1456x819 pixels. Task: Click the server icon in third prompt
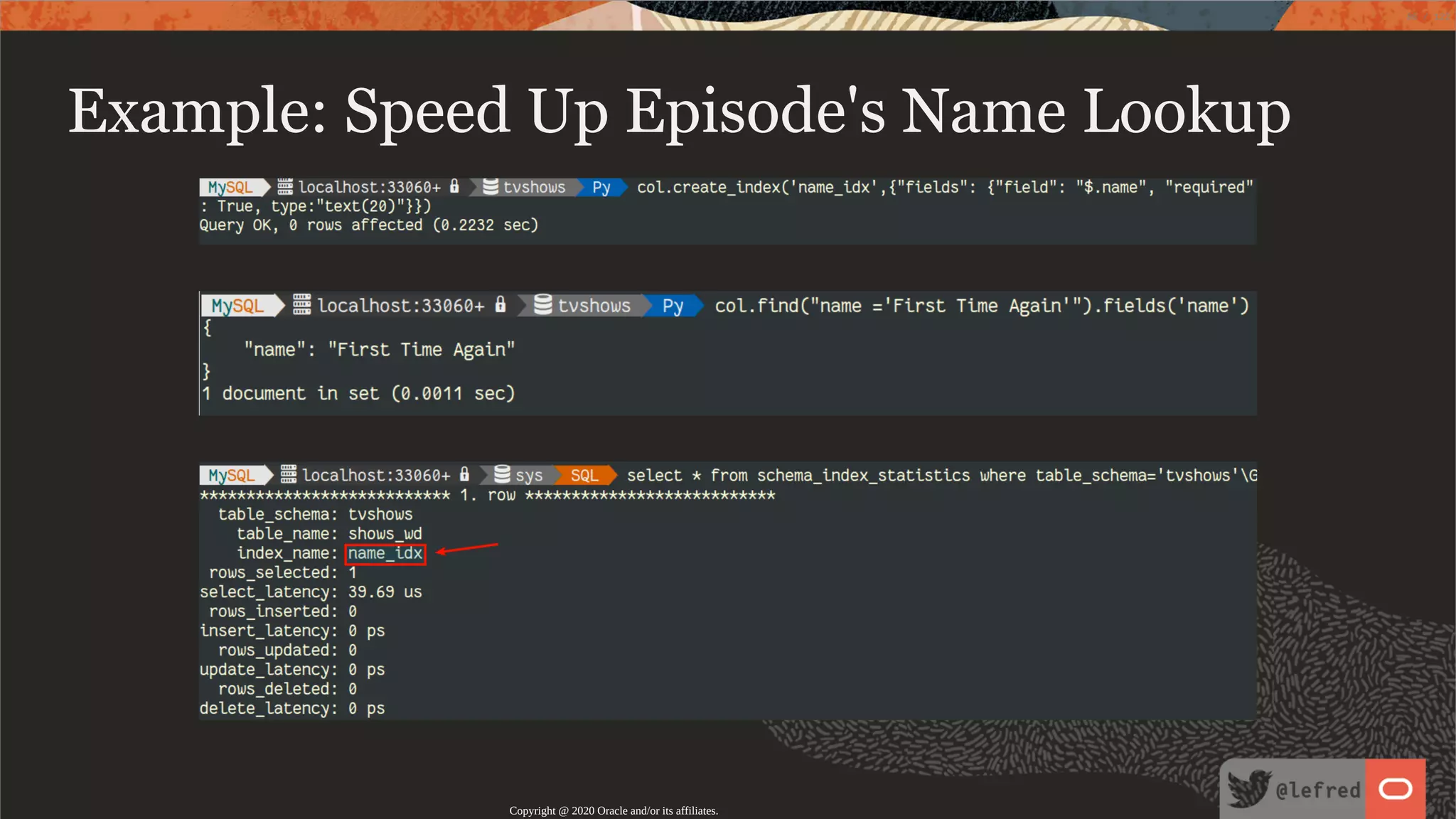coord(289,474)
